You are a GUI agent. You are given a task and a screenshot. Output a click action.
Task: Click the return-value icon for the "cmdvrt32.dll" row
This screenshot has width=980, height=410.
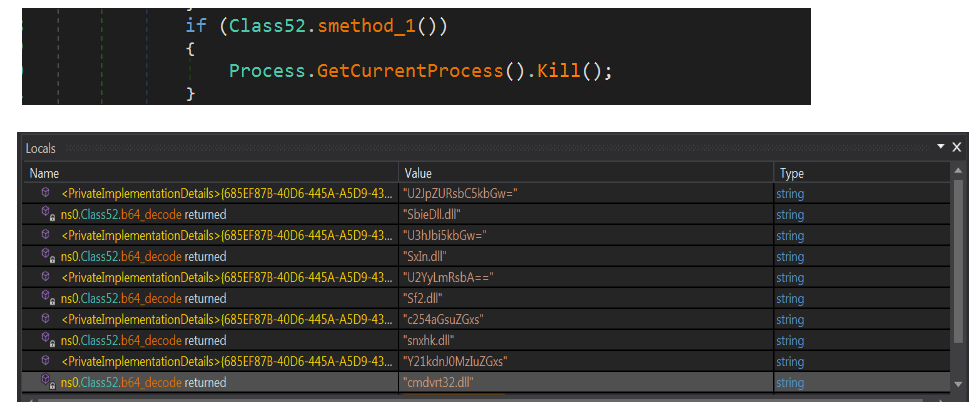(x=45, y=382)
